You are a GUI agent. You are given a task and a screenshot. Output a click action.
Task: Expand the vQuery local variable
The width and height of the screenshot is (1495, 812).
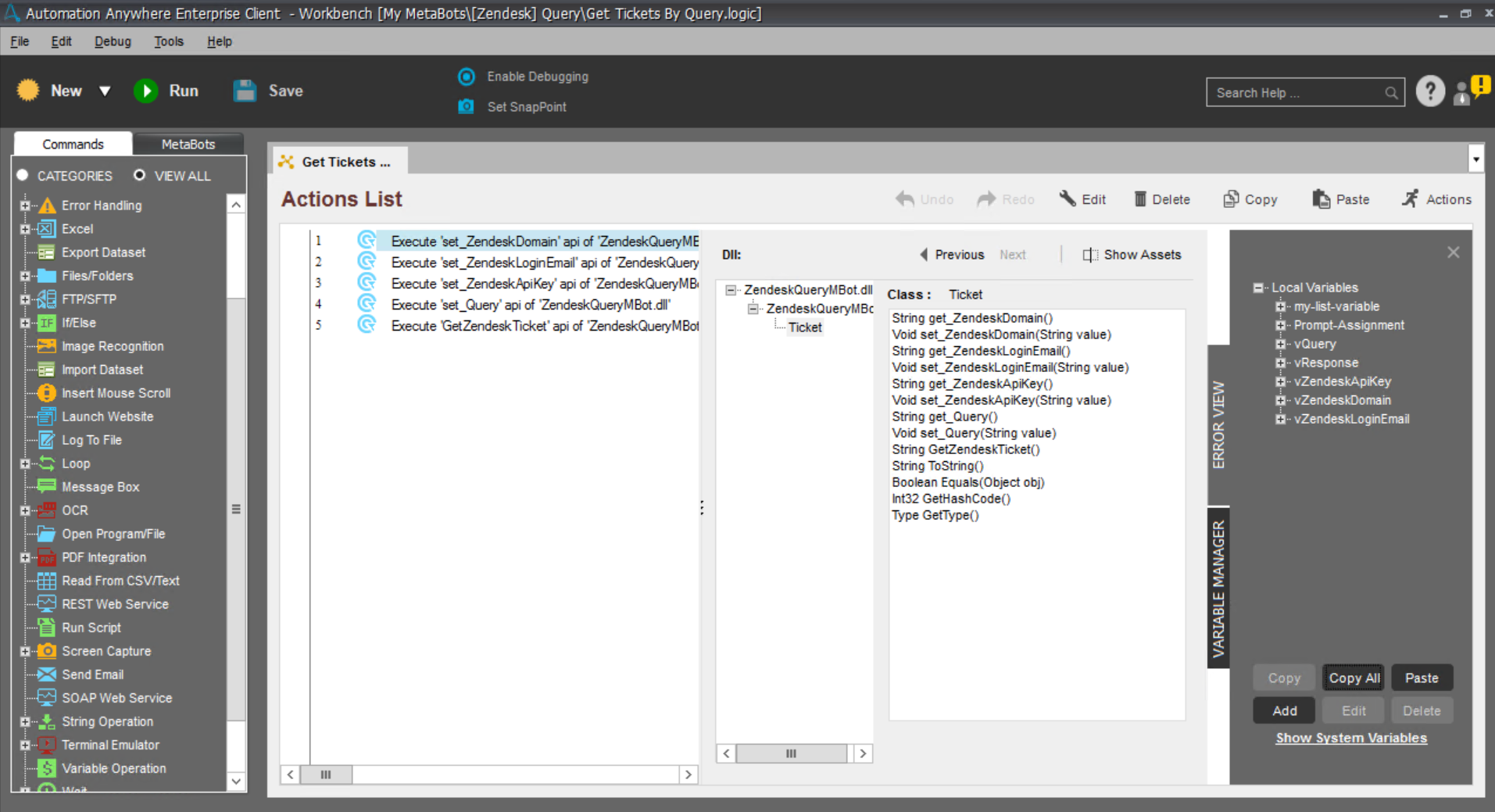pyautogui.click(x=1280, y=344)
